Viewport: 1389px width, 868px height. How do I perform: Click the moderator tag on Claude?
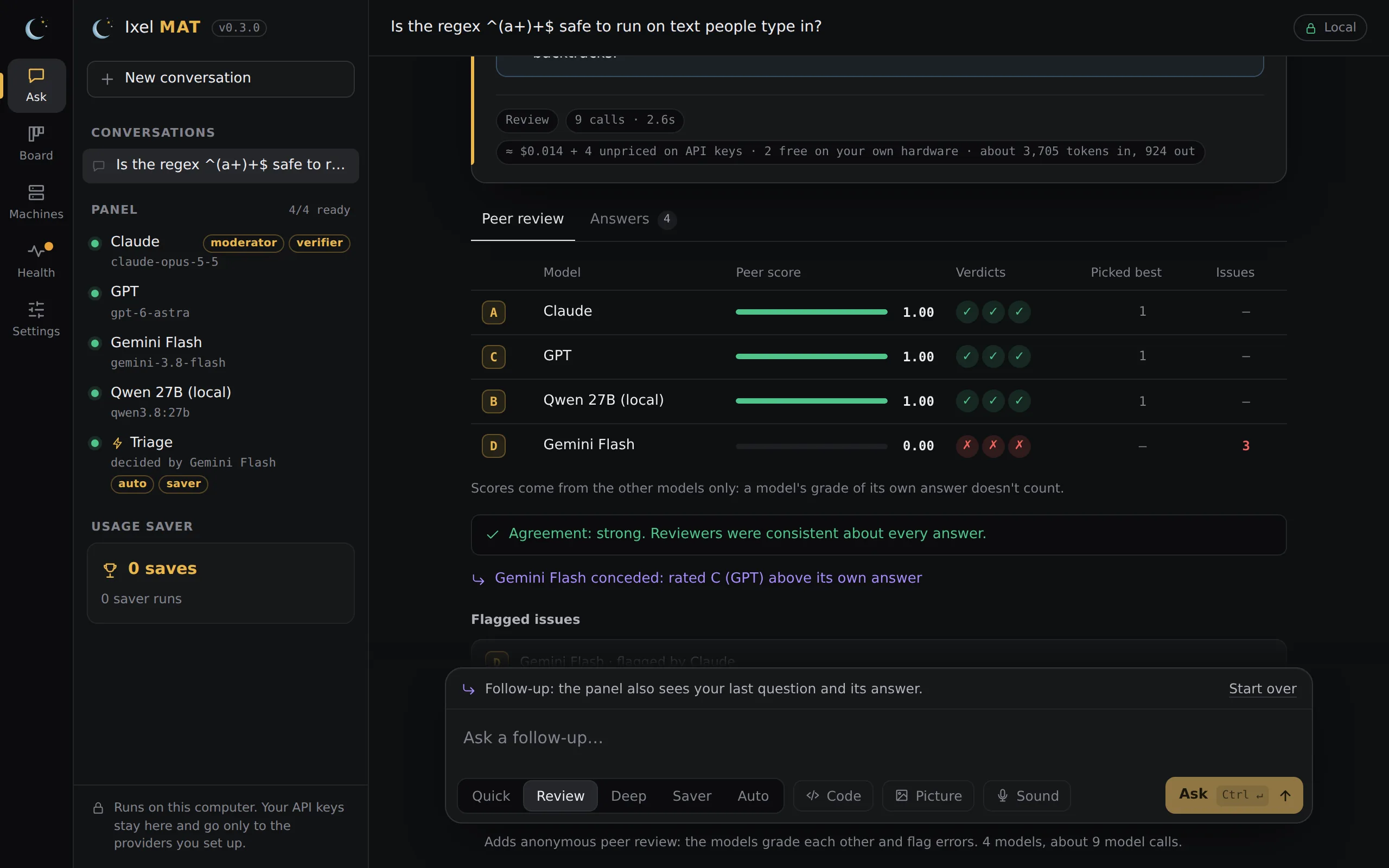click(x=244, y=243)
